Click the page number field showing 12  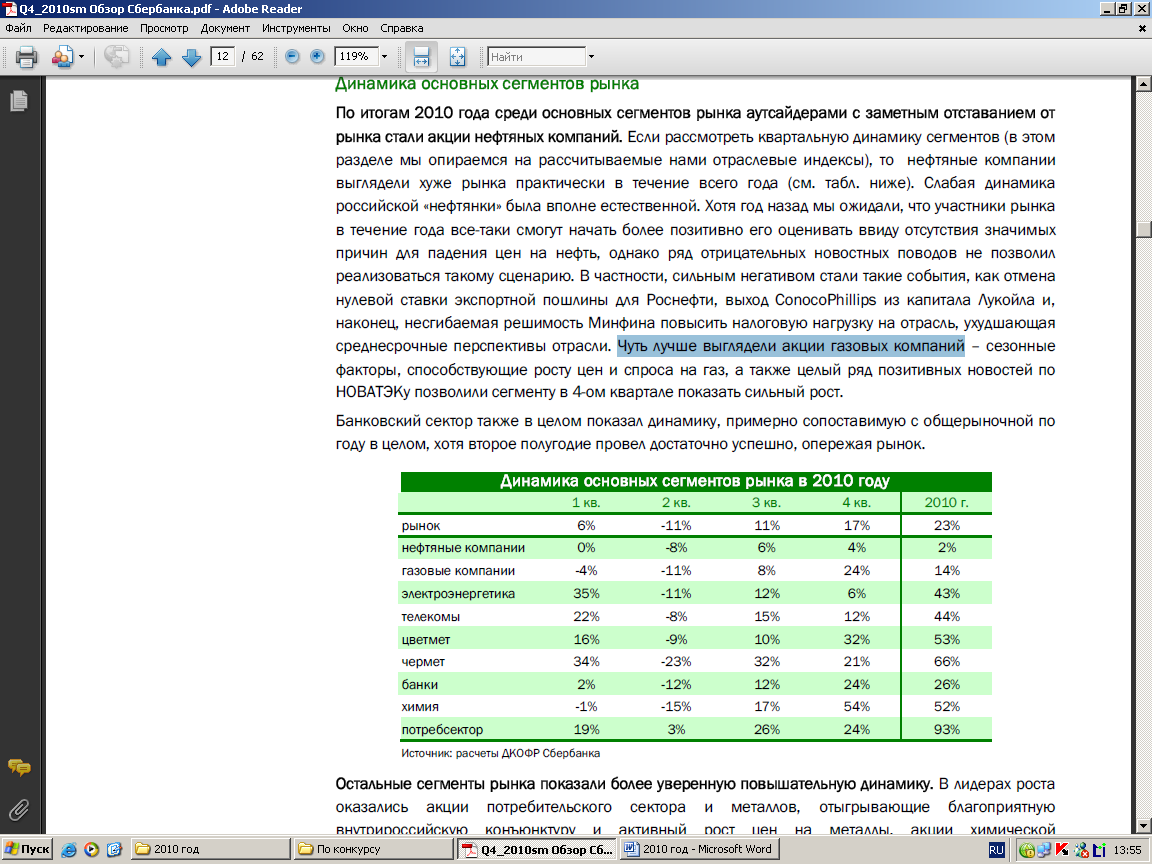coord(223,57)
